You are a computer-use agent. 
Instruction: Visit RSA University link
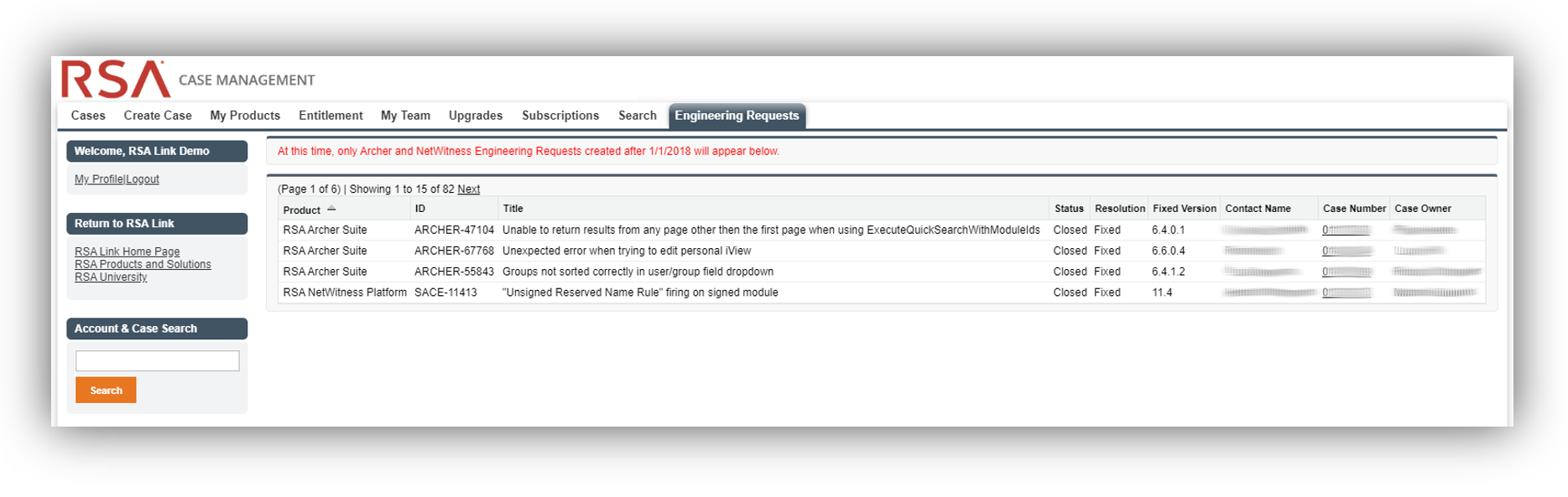point(111,277)
